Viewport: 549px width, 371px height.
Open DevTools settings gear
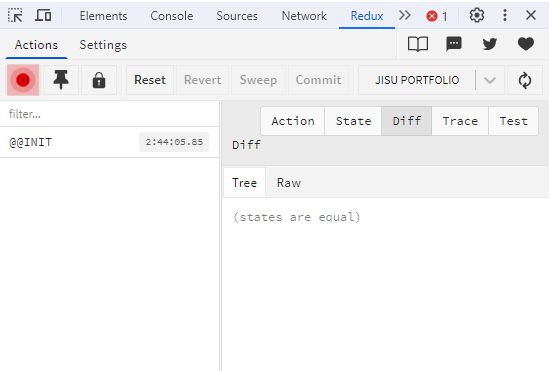[477, 15]
